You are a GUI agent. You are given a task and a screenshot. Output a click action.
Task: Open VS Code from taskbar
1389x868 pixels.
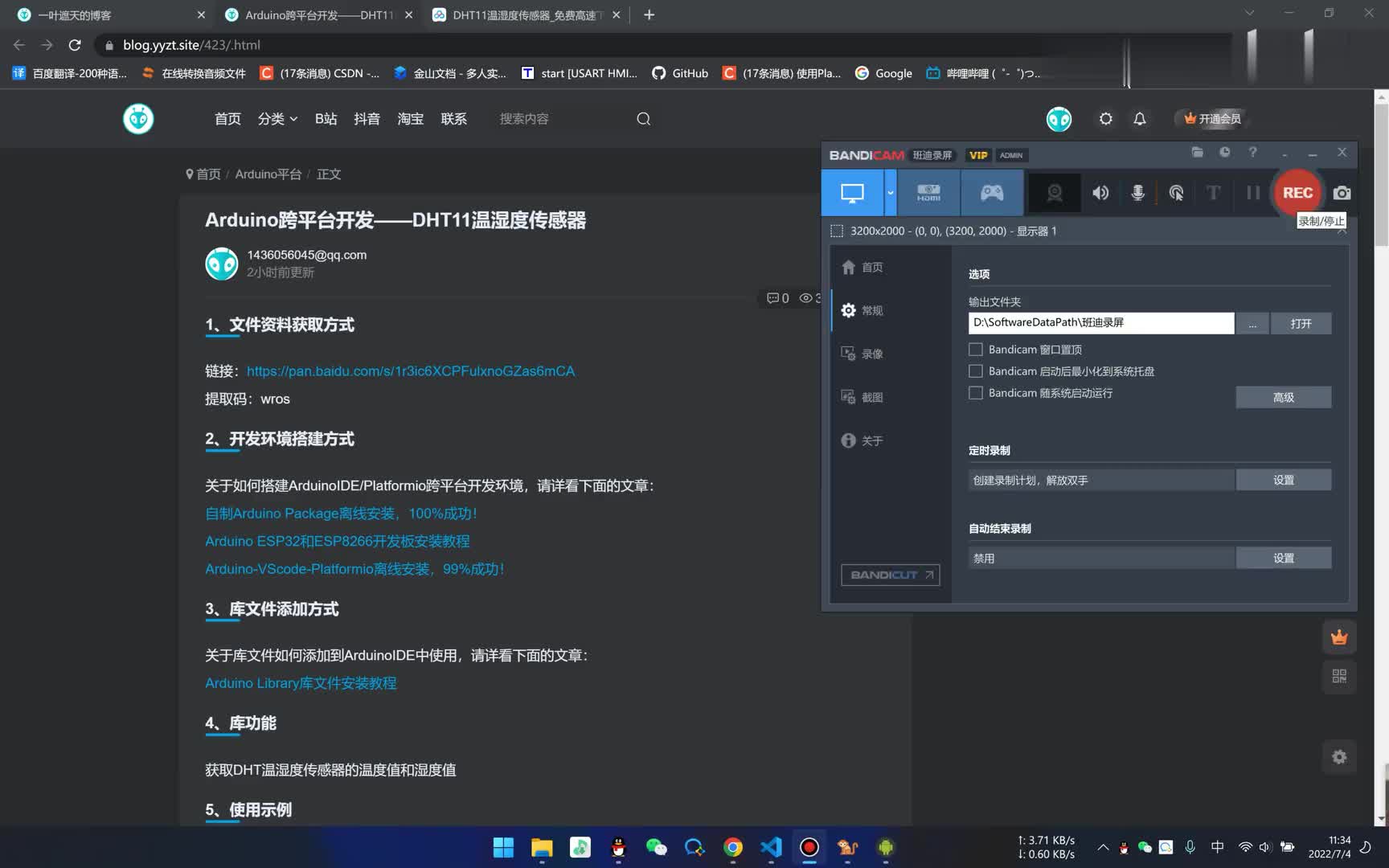pyautogui.click(x=771, y=847)
